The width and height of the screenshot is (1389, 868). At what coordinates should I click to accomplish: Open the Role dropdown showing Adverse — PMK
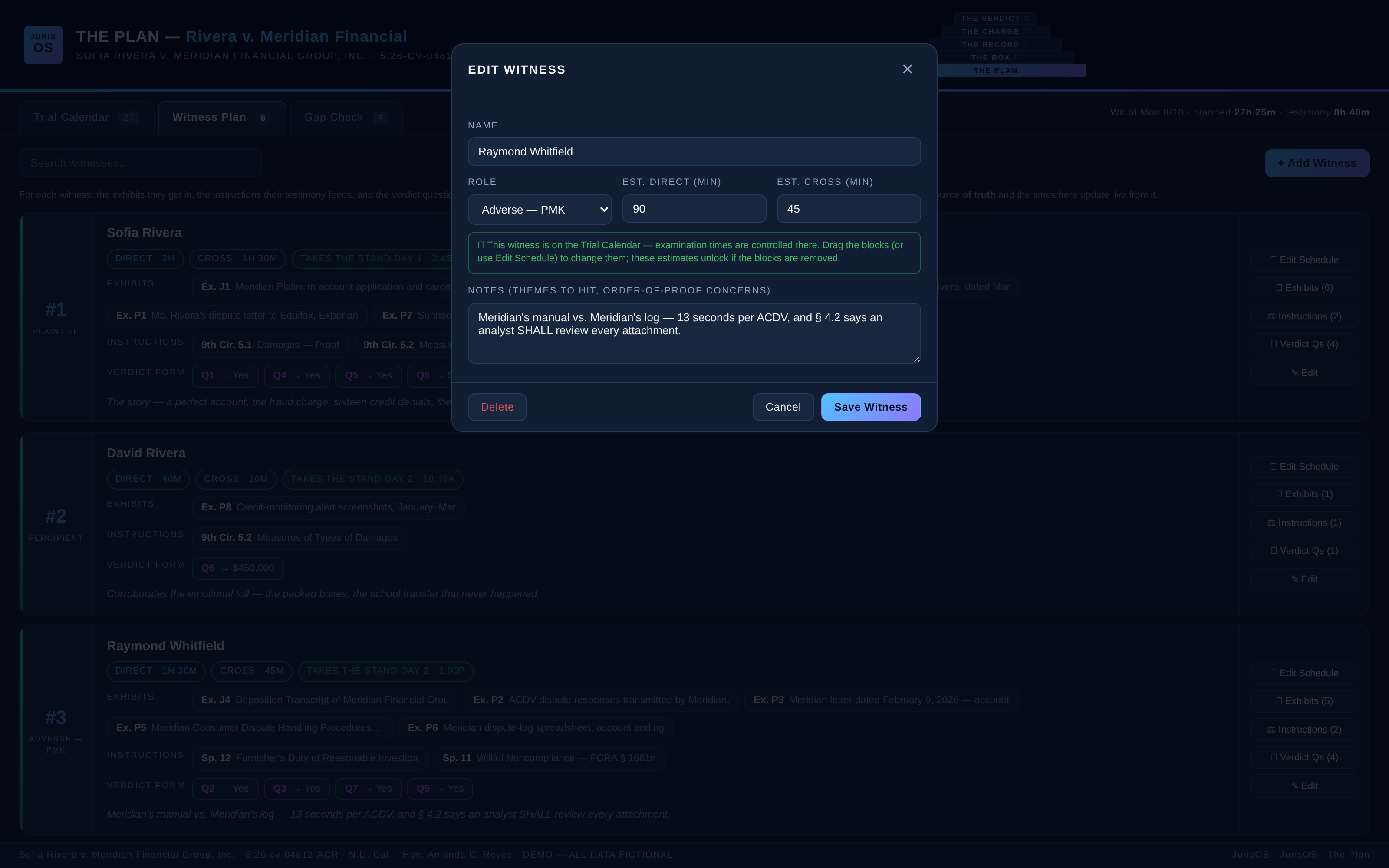pos(540,210)
